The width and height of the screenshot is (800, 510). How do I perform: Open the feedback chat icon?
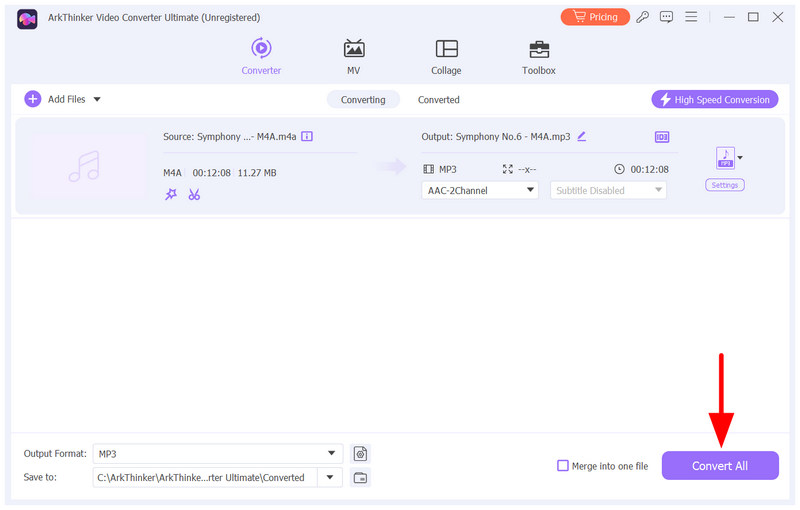[666, 17]
